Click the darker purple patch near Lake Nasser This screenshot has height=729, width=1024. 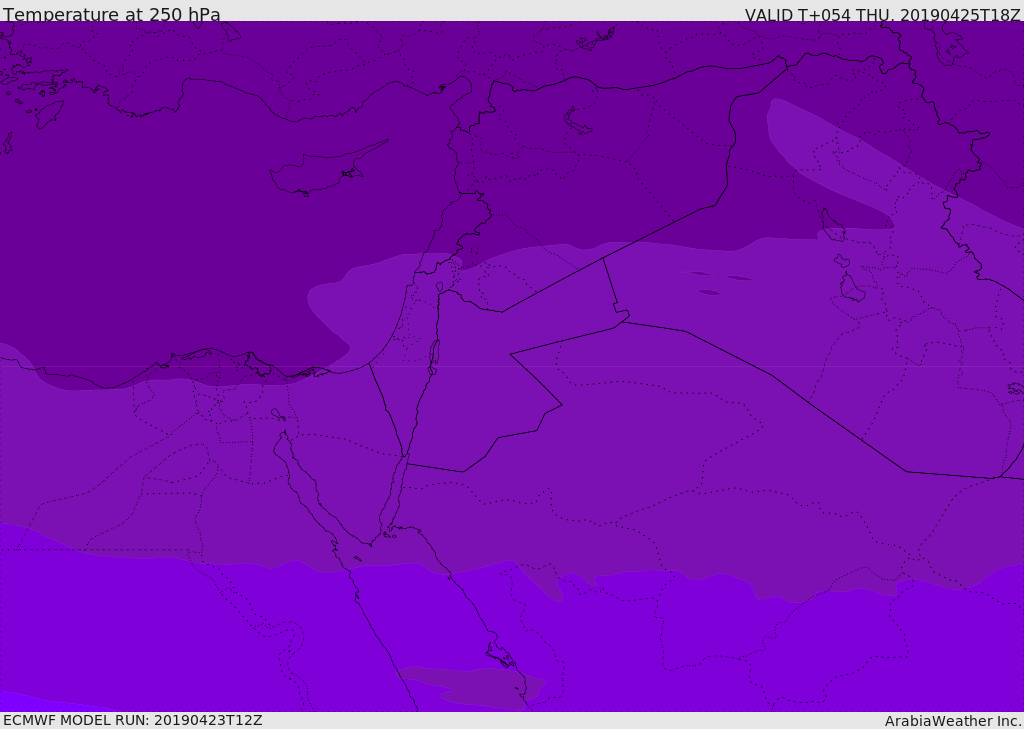pyautogui.click(x=470, y=687)
